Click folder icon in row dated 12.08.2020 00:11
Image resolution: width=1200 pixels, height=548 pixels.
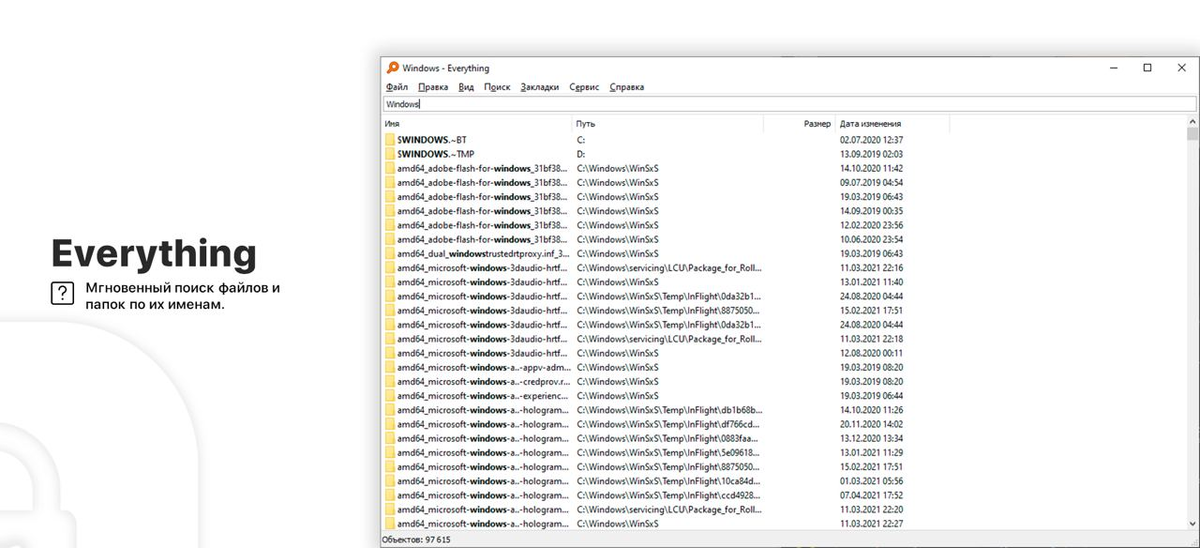390,353
